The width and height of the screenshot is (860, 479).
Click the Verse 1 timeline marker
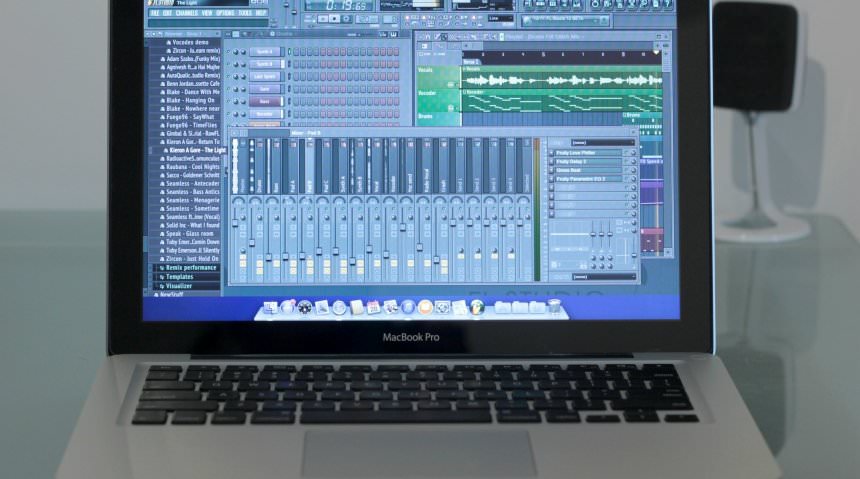pos(471,62)
